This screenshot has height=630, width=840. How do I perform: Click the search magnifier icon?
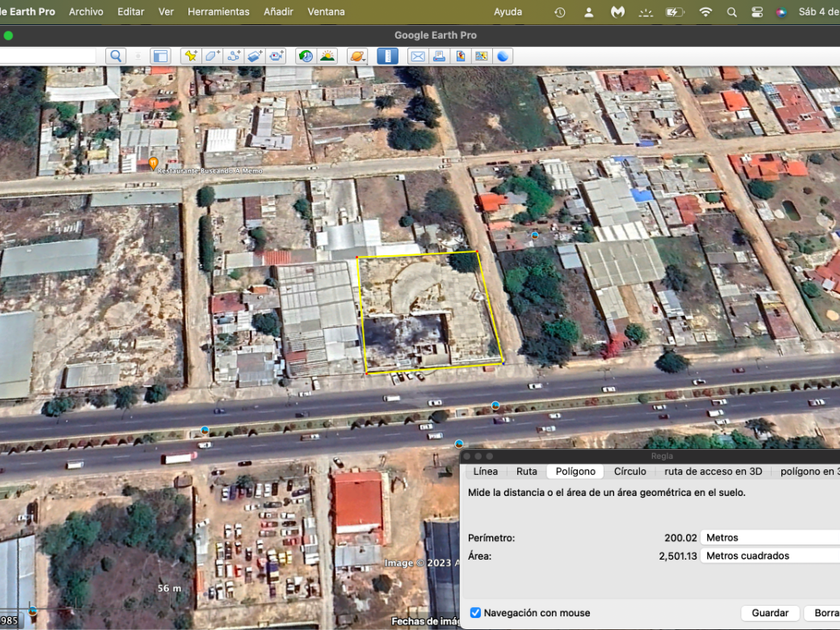116,56
